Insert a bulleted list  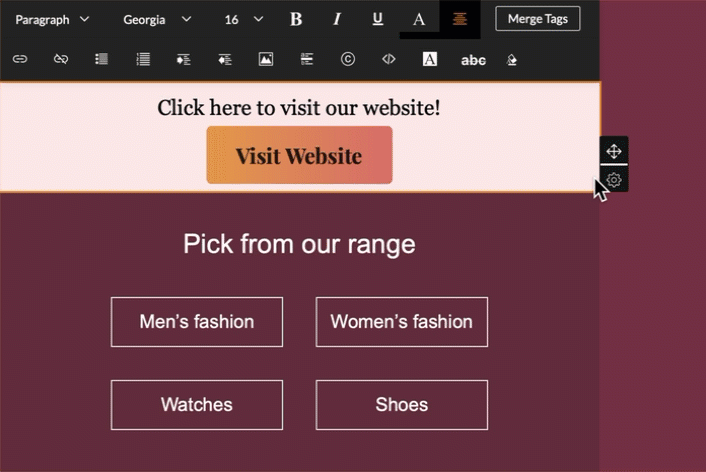tap(101, 59)
